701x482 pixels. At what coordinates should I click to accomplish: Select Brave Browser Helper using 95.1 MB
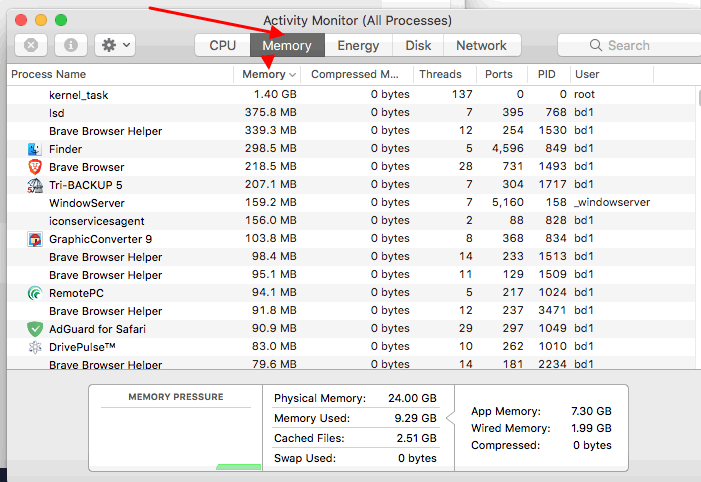click(x=351, y=275)
